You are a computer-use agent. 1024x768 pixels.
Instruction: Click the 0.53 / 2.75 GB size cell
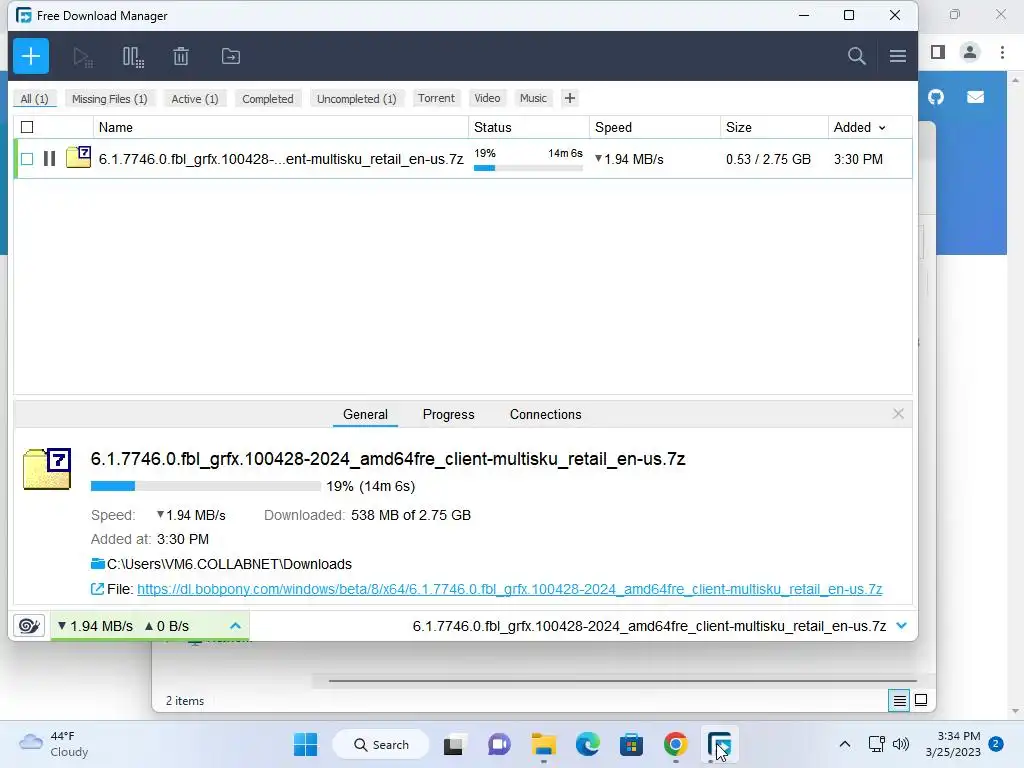(768, 159)
